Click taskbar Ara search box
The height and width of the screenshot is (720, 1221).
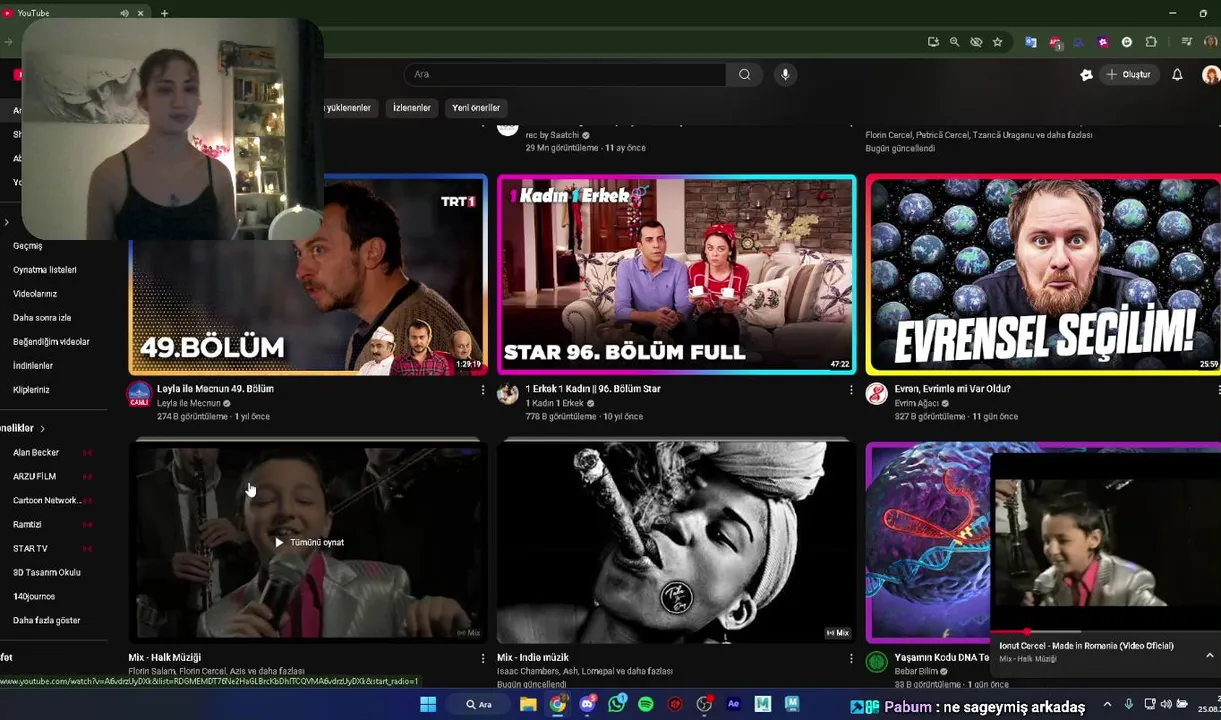point(479,704)
